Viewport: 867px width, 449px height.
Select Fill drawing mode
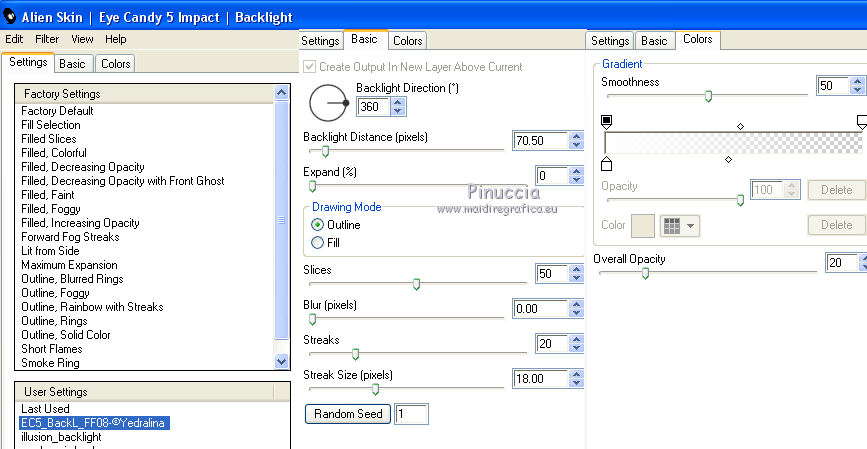(x=317, y=243)
